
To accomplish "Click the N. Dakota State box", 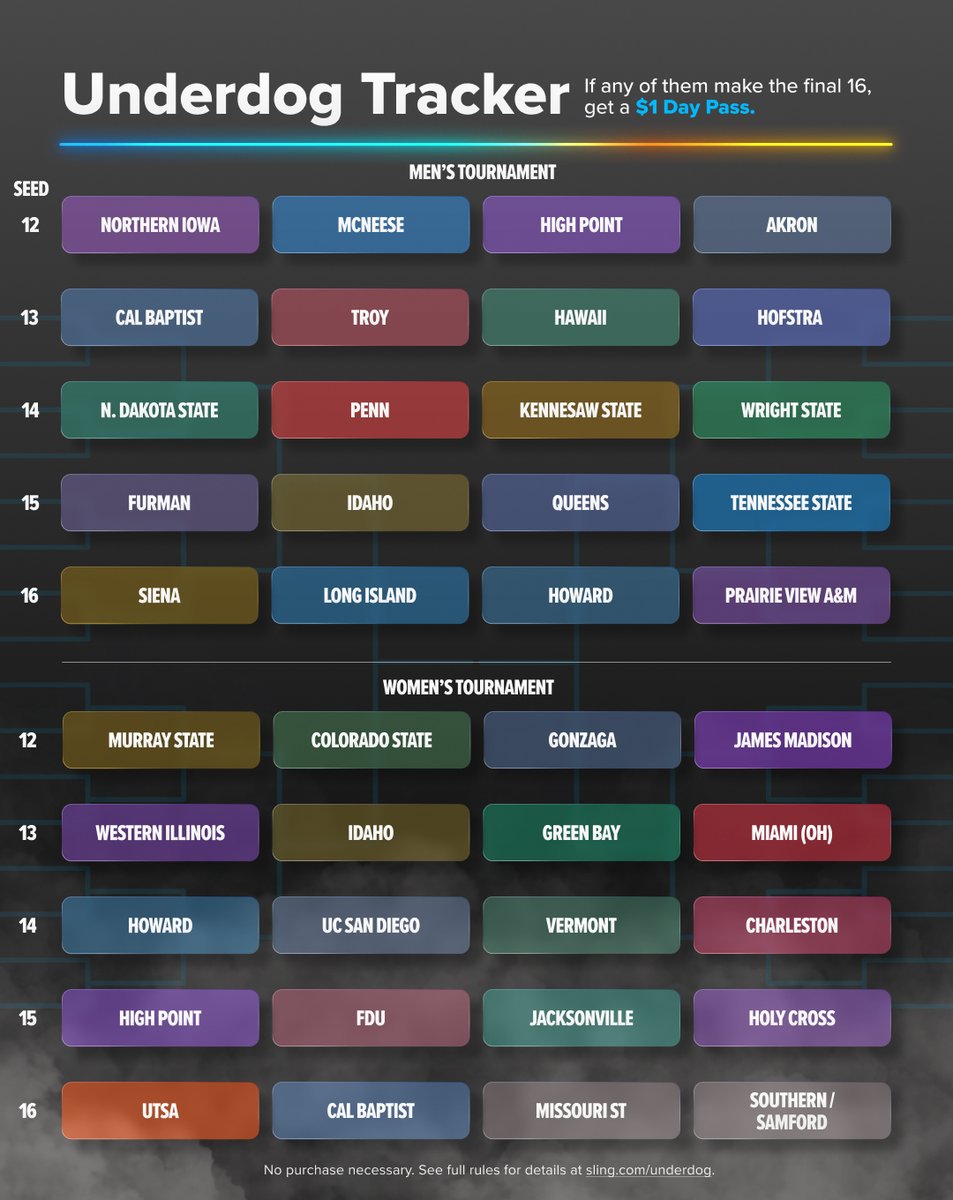I will point(160,410).
